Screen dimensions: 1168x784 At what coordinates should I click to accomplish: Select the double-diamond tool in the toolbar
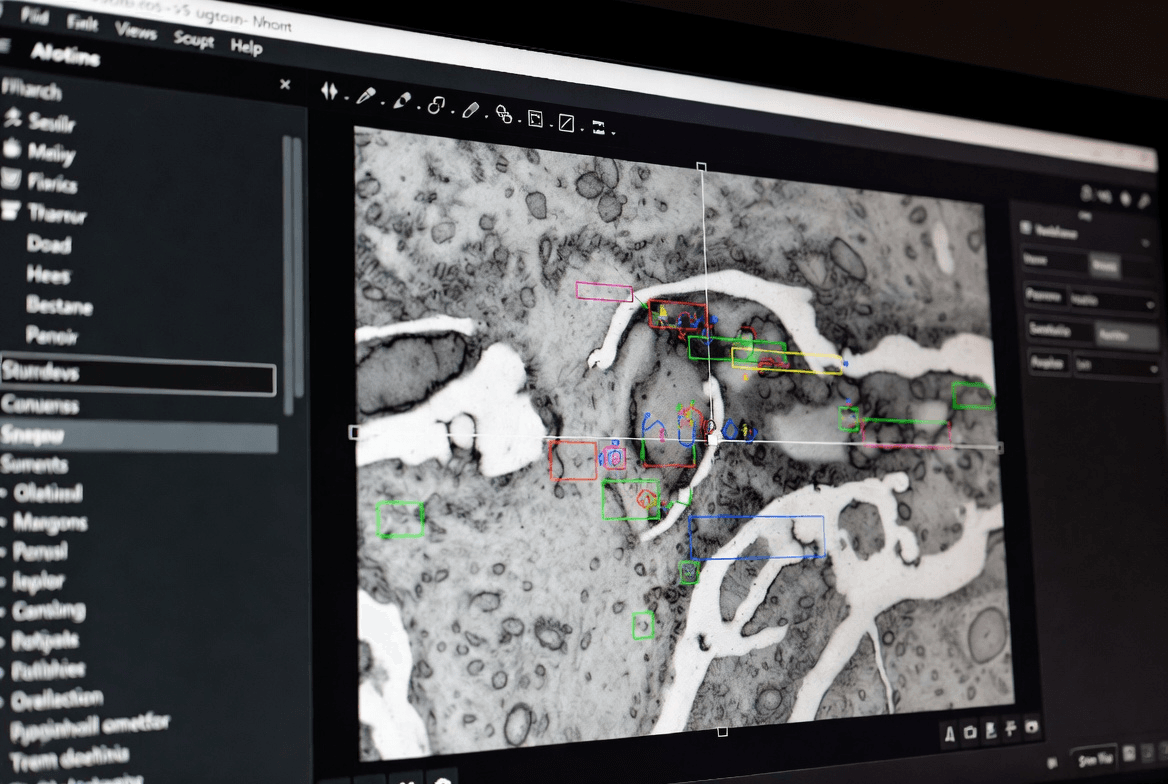(329, 91)
